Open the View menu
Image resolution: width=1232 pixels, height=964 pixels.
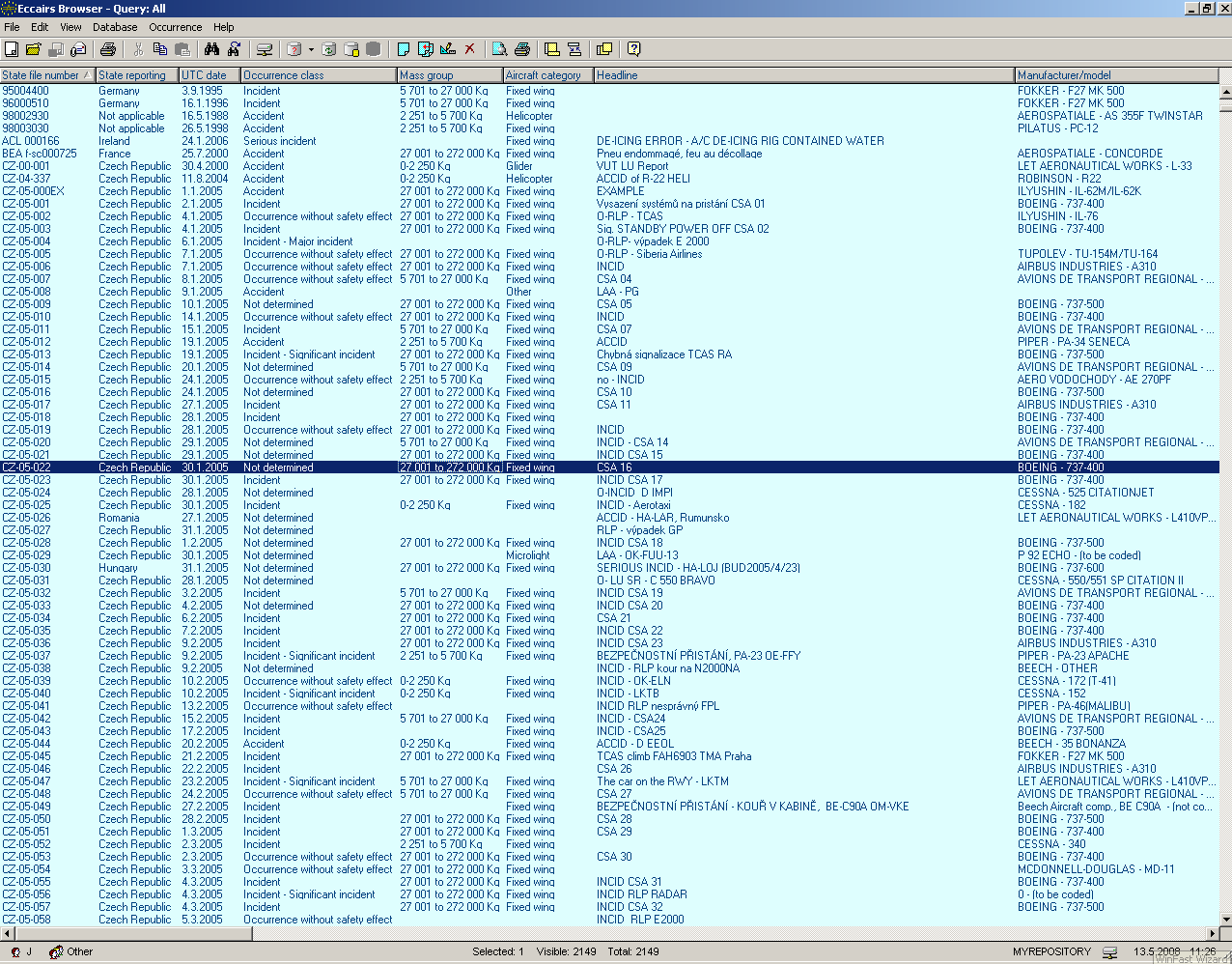coord(70,27)
